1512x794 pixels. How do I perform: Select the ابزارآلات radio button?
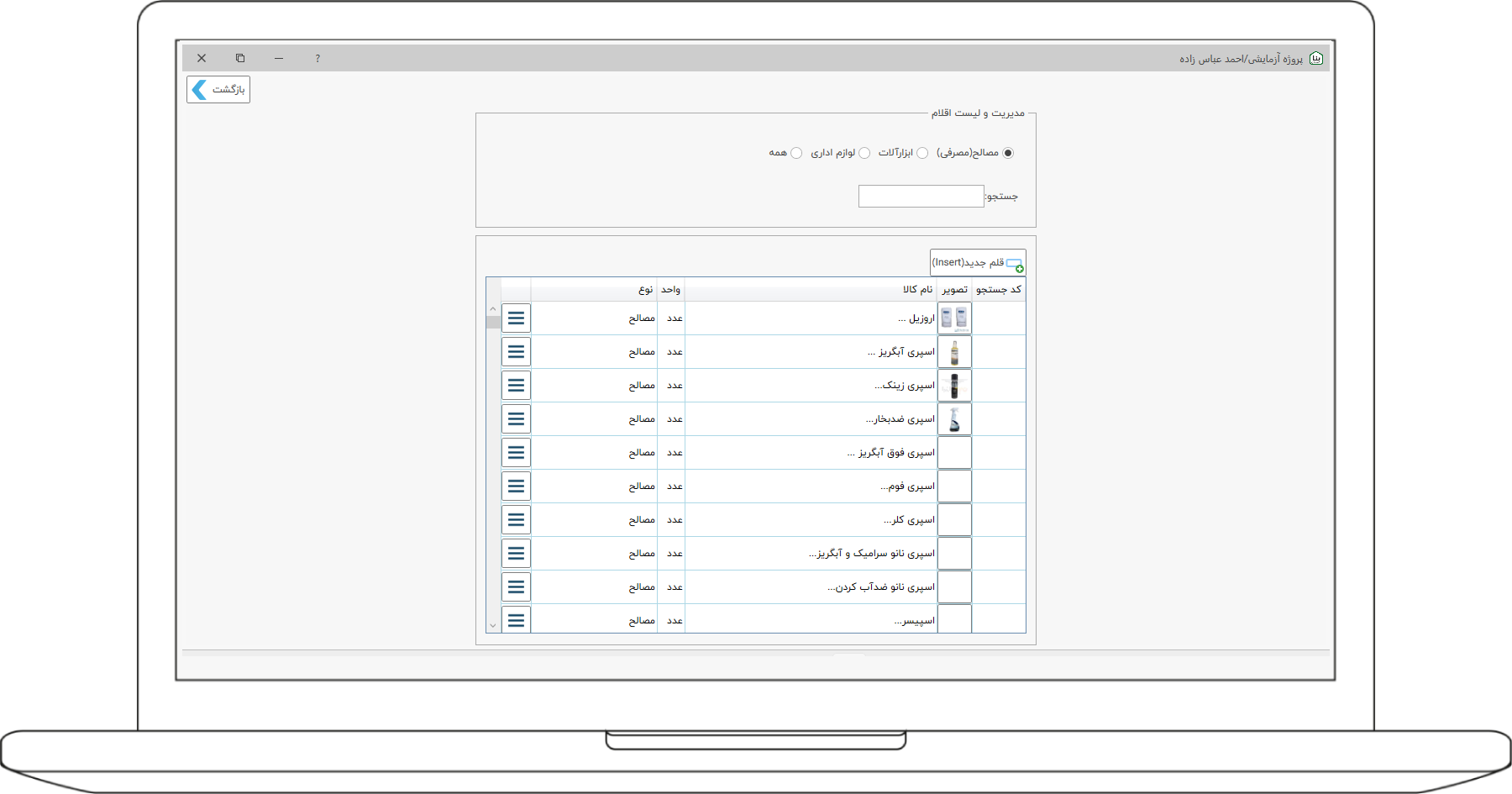tap(922, 153)
